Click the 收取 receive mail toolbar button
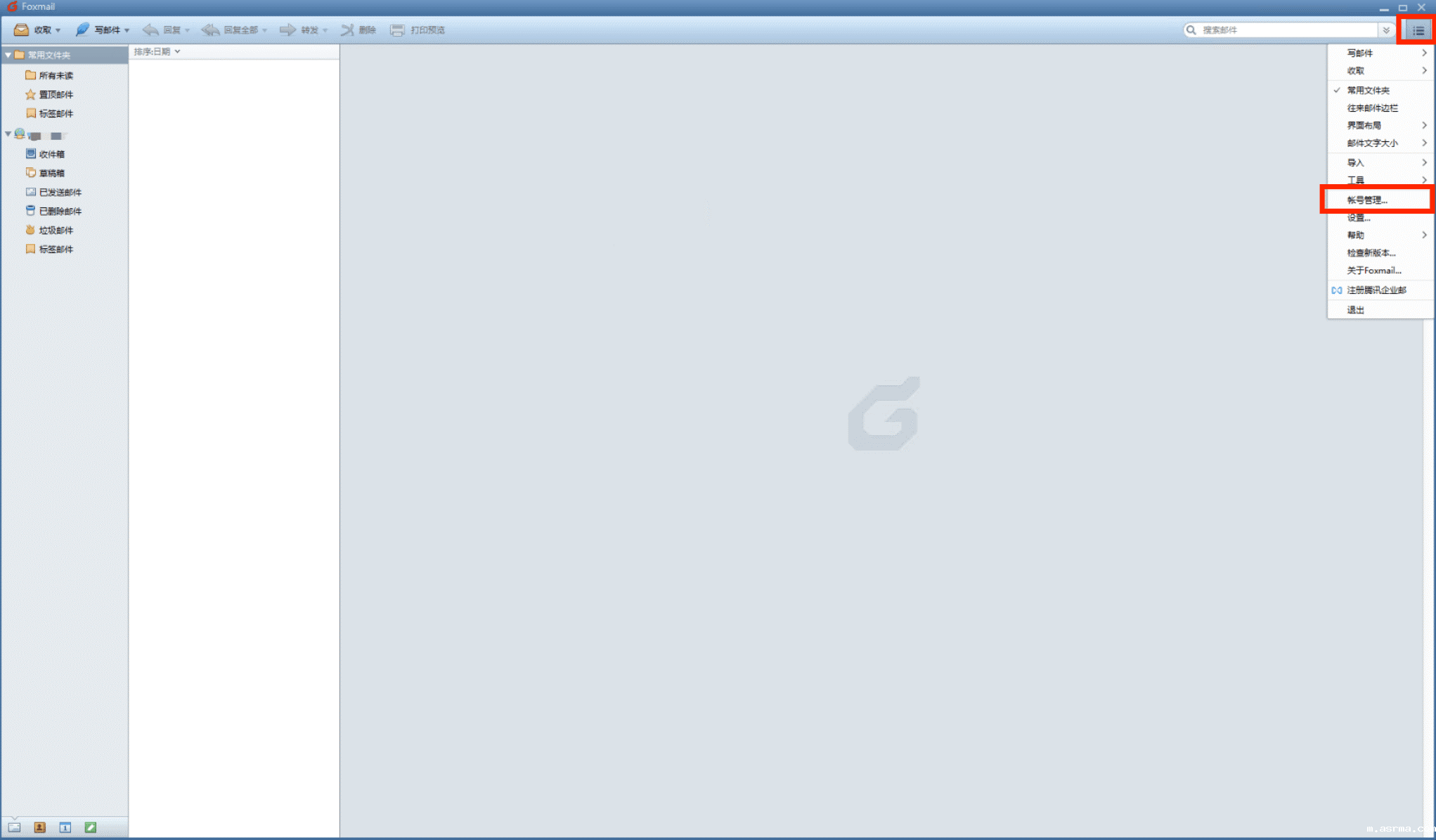1436x840 pixels. 34,30
